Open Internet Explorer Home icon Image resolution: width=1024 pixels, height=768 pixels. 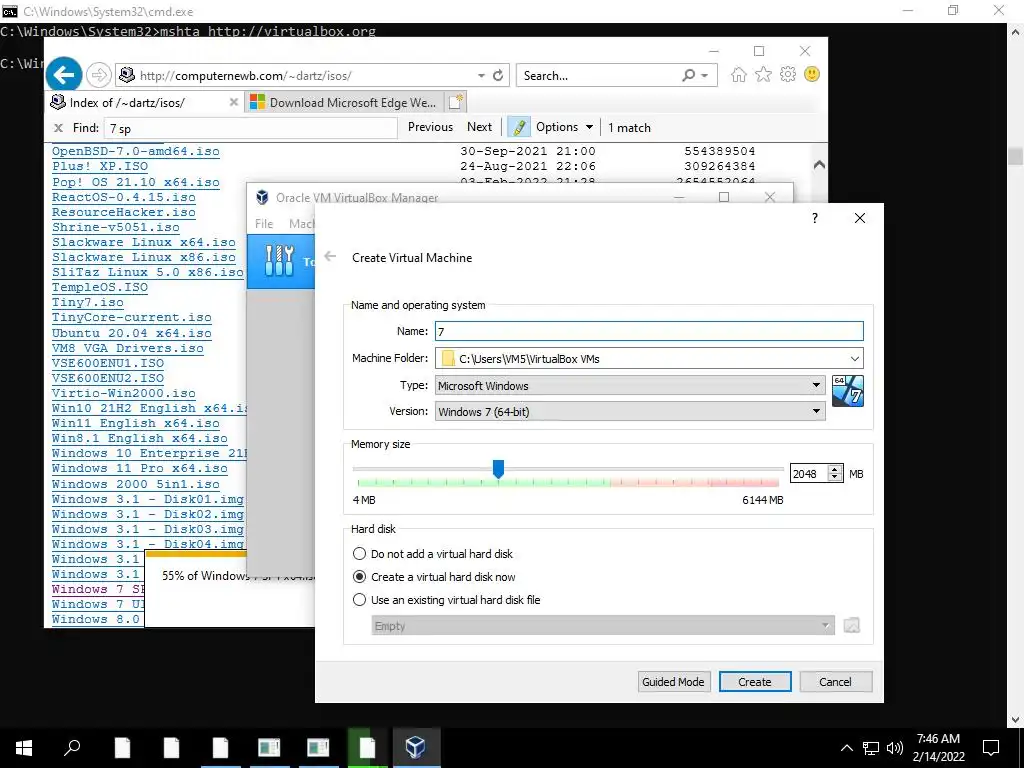[739, 74]
